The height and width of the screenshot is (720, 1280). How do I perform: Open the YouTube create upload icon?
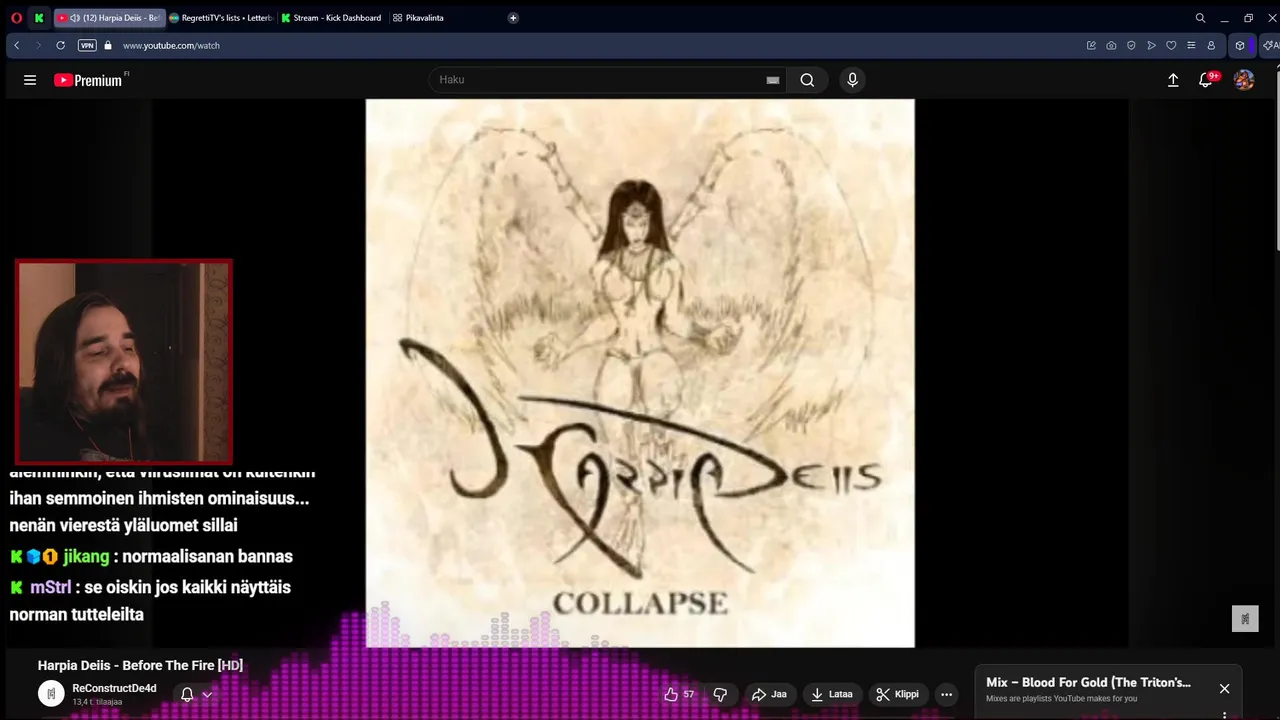click(1173, 80)
